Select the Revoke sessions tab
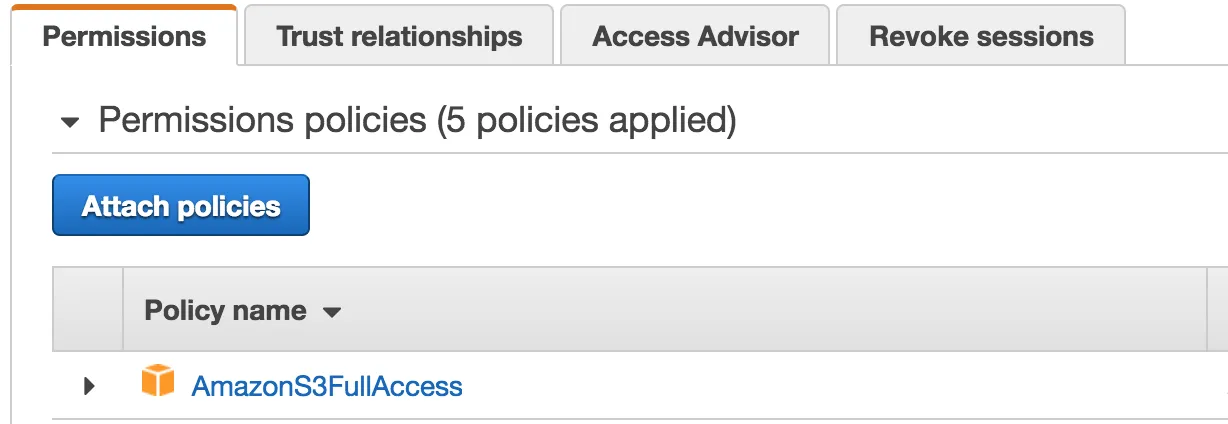Screen dimensions: 1228x424 981,37
